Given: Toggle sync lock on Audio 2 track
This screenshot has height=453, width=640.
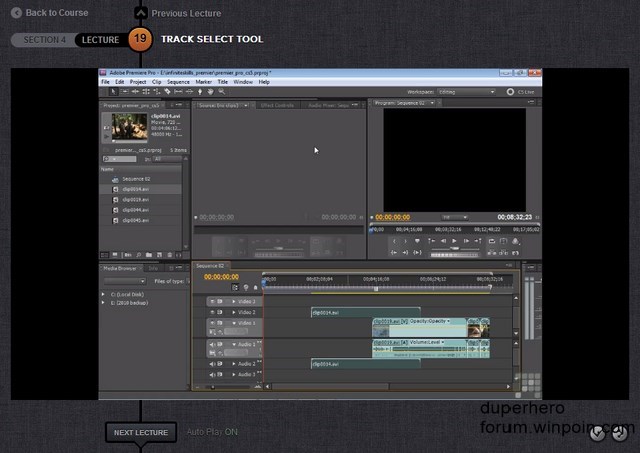Looking at the screenshot, I should pos(220,364).
